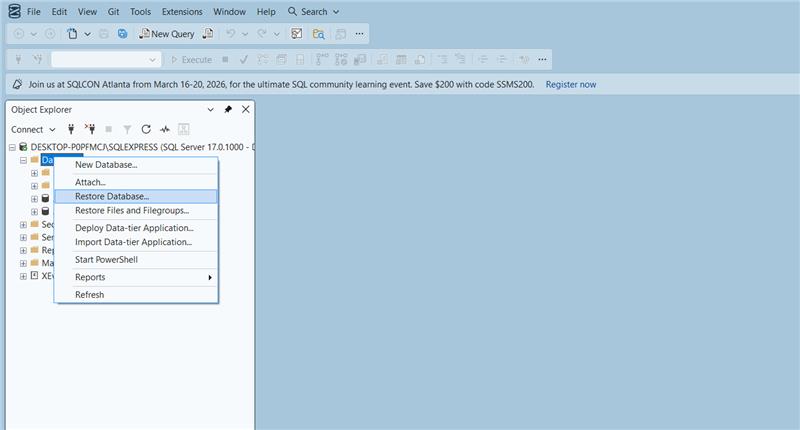Screen dimensions: 800x430
Task: Choose New Database menu entry
Action: [x=106, y=165]
